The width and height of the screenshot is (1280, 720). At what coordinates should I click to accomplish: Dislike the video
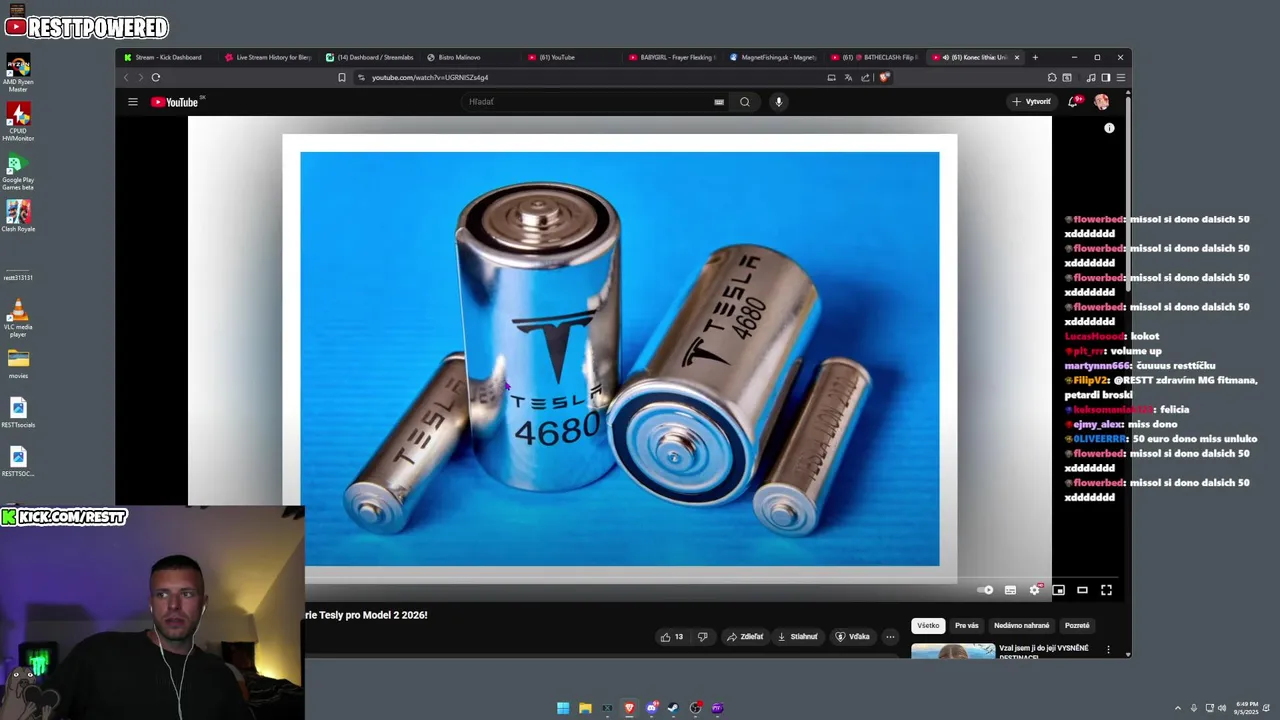point(702,637)
